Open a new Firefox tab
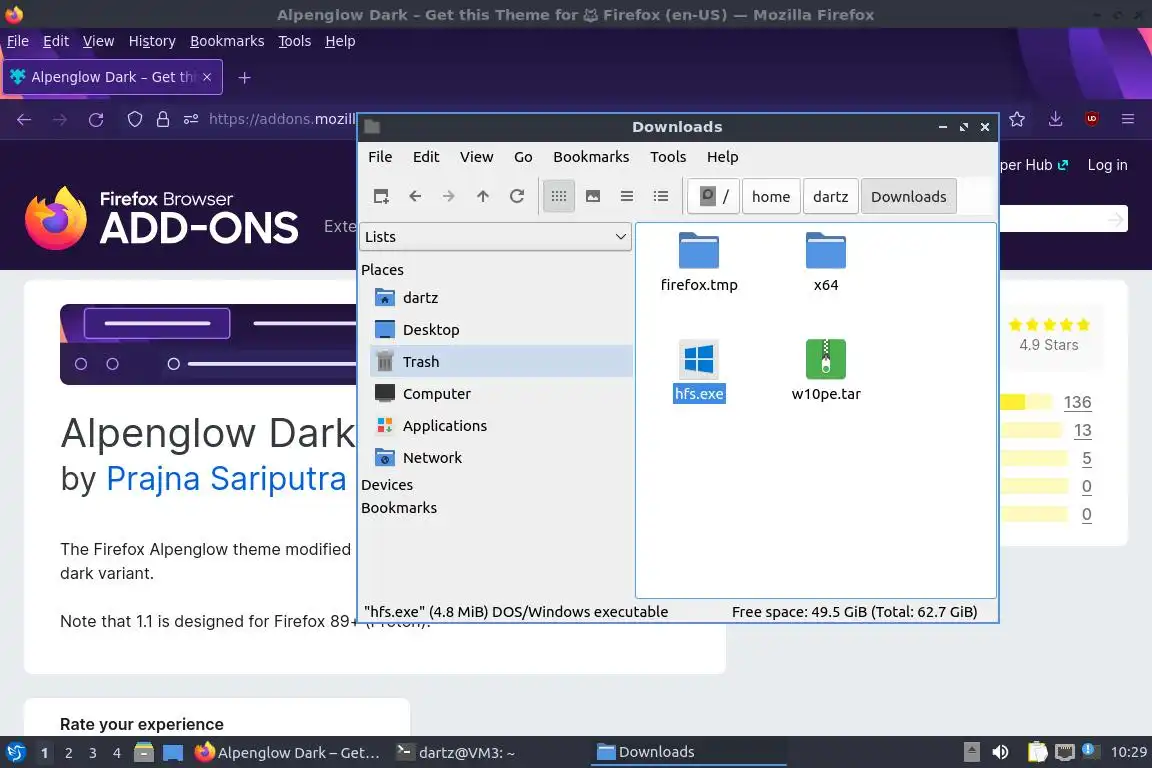This screenshot has width=1152, height=768. [x=245, y=77]
